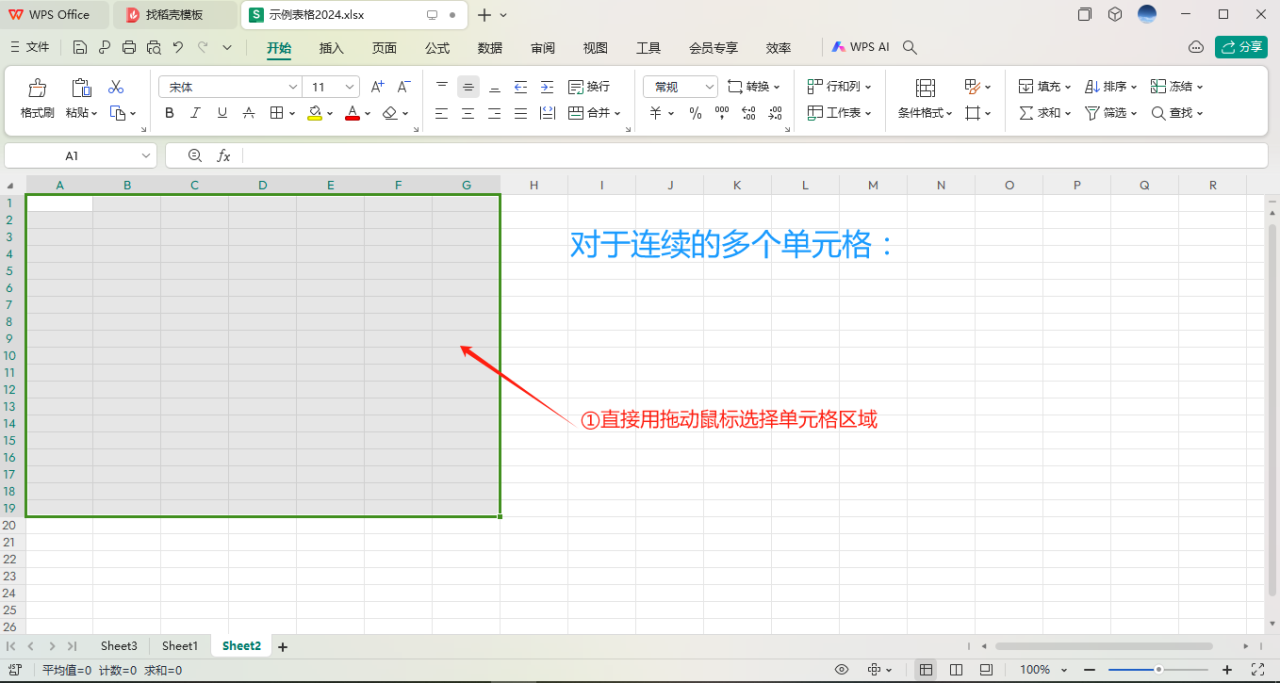This screenshot has width=1280, height=683.
Task: Click the percent style icon
Action: pos(695,113)
